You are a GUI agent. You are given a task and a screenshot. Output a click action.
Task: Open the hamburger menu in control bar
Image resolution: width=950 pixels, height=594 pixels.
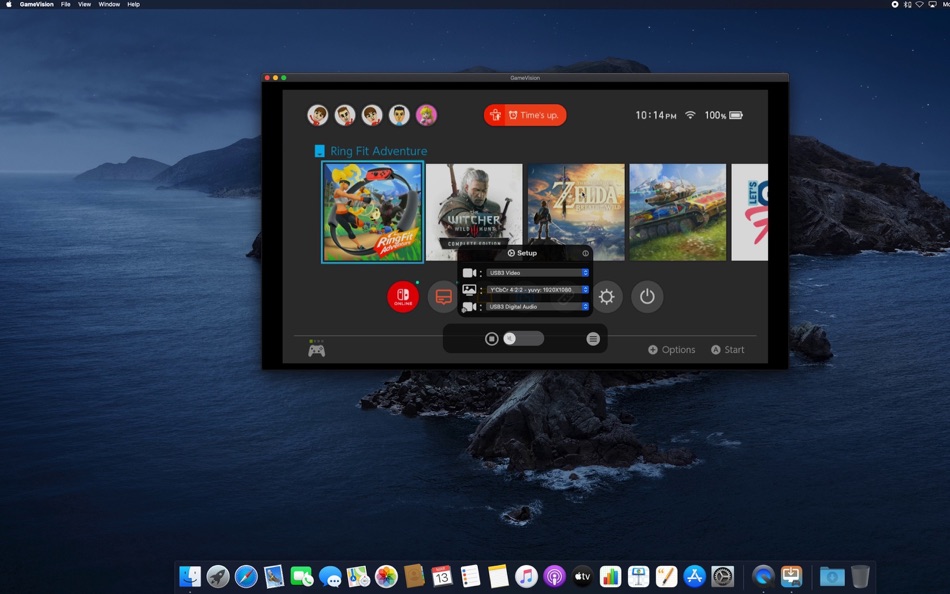[593, 339]
